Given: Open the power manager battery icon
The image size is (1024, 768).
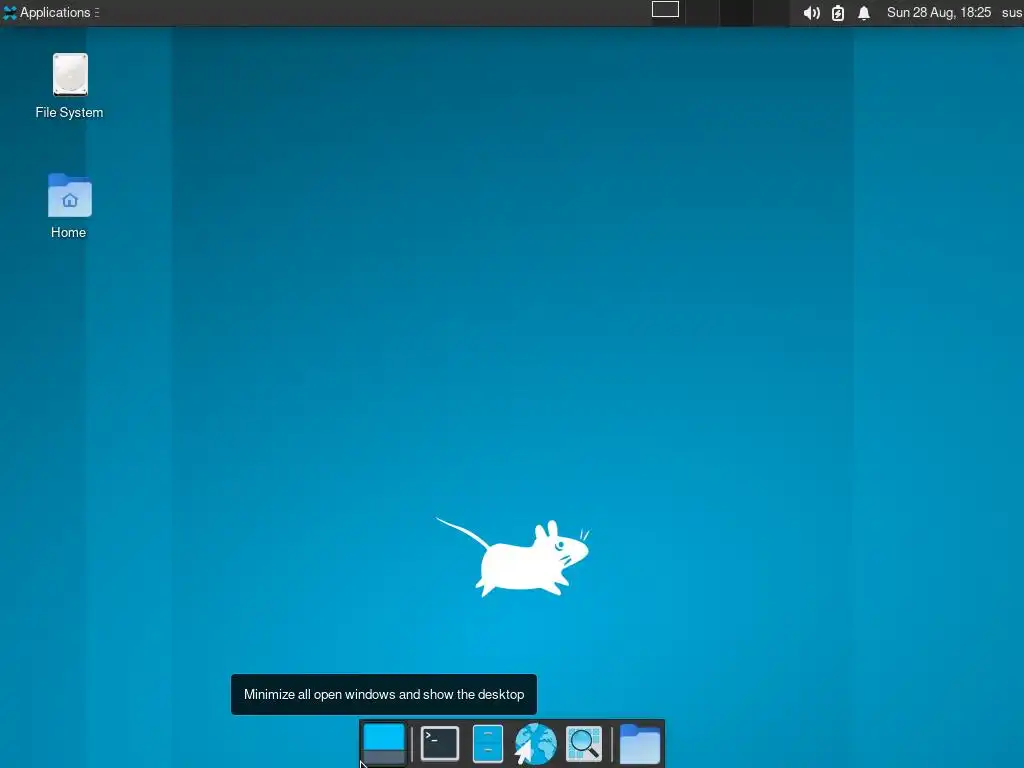Looking at the screenshot, I should click(x=838, y=13).
